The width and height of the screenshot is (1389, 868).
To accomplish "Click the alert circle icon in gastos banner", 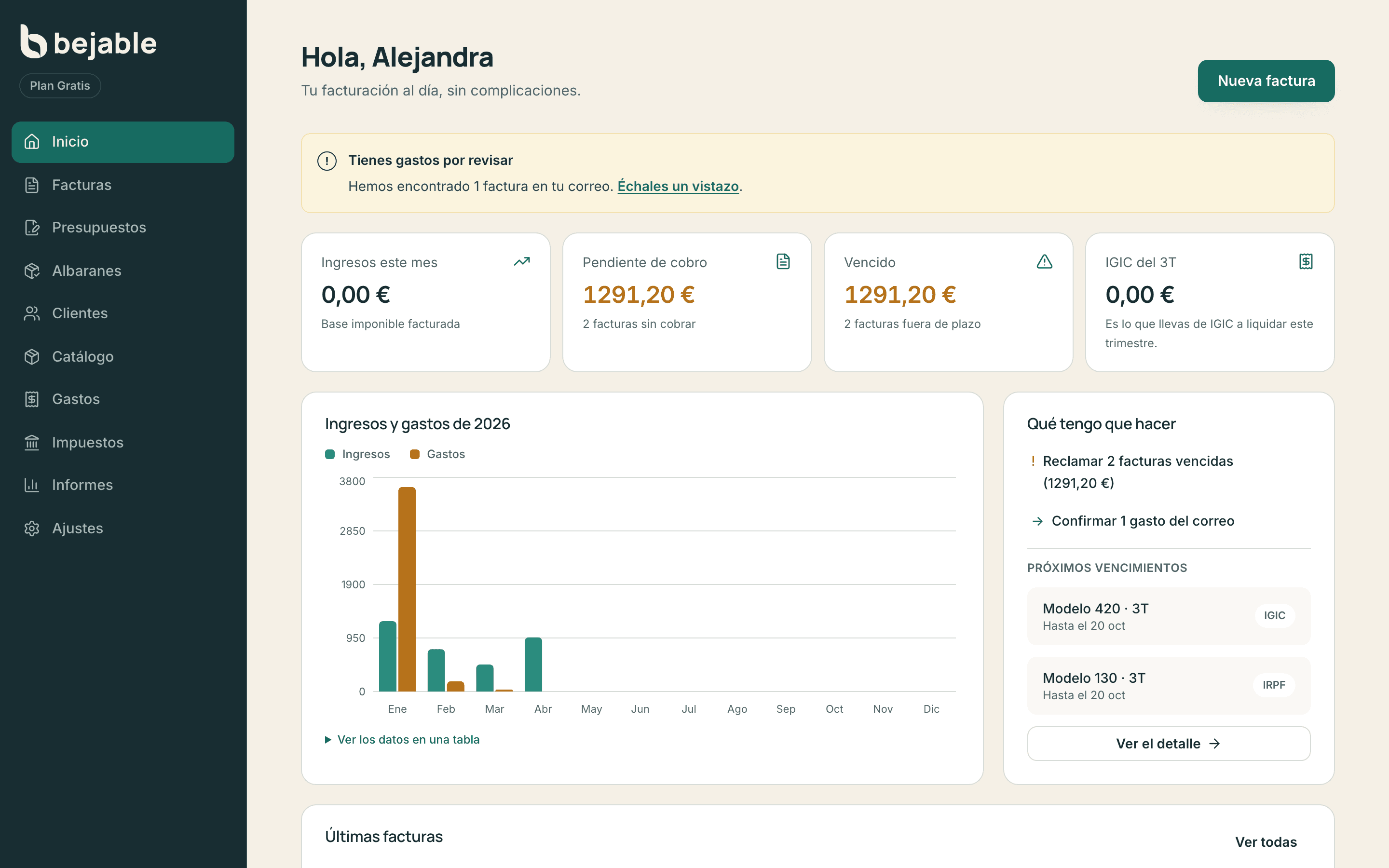I will [327, 162].
